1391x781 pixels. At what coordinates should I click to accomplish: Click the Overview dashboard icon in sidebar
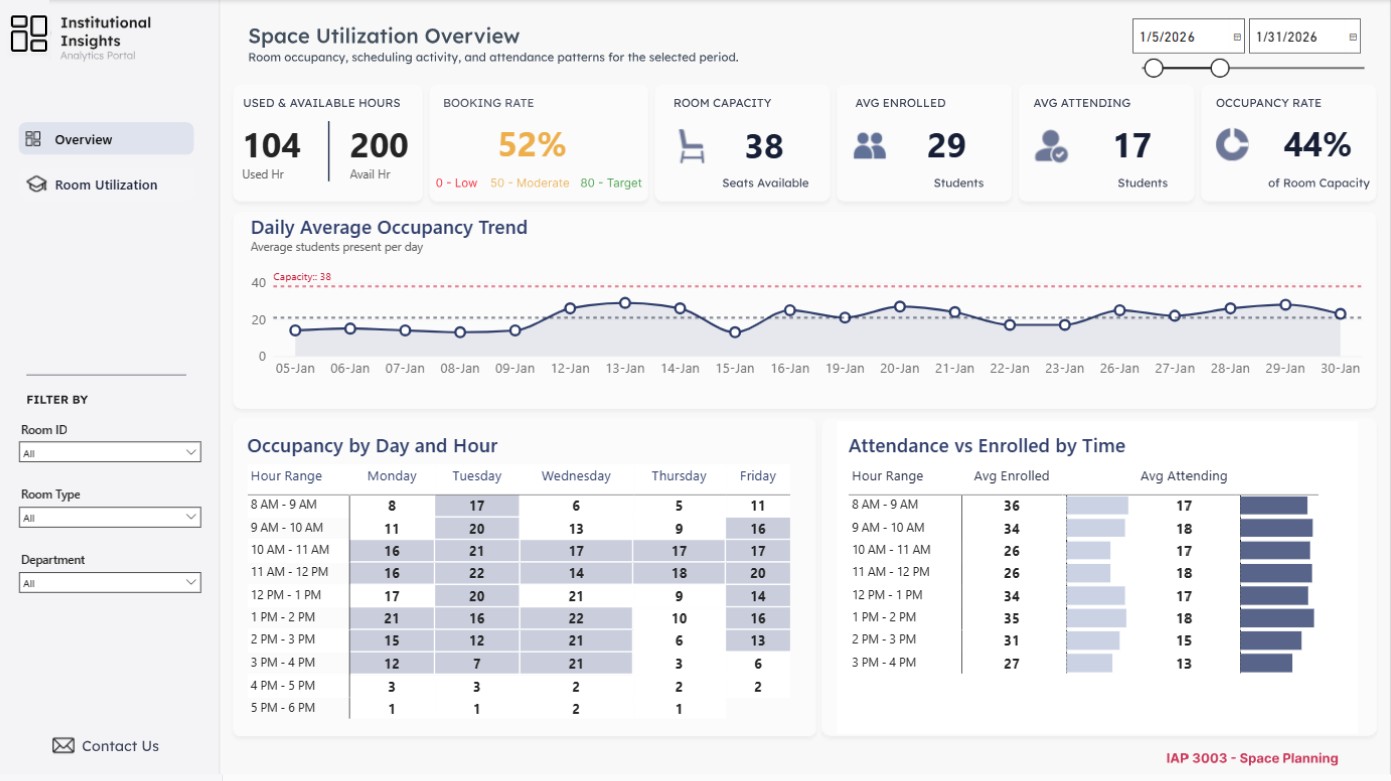(33, 139)
